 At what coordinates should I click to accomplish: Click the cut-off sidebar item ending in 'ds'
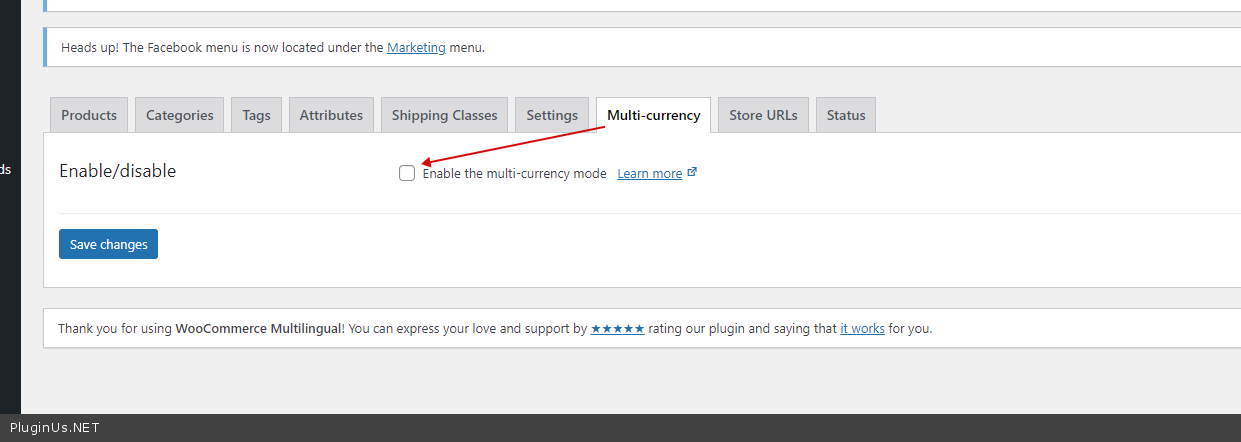click(5, 169)
